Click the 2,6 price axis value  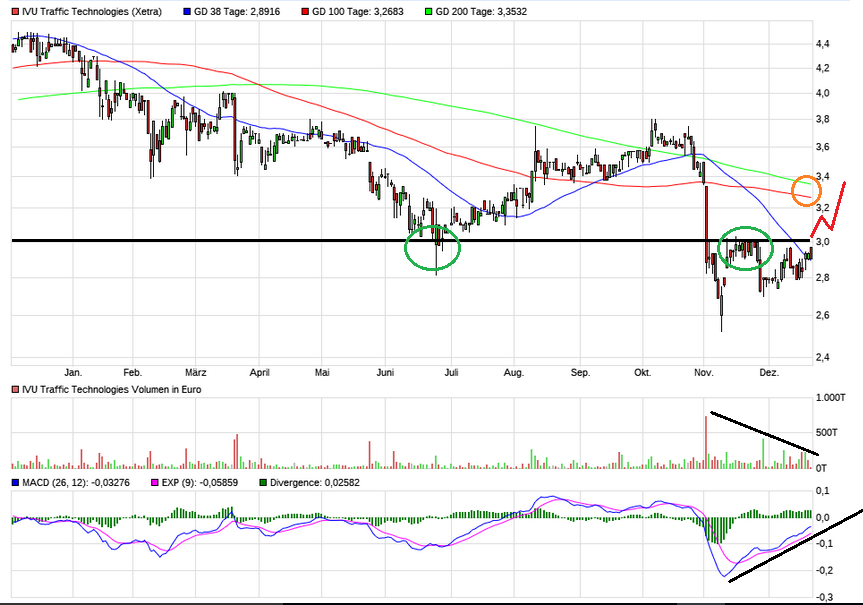823,315
